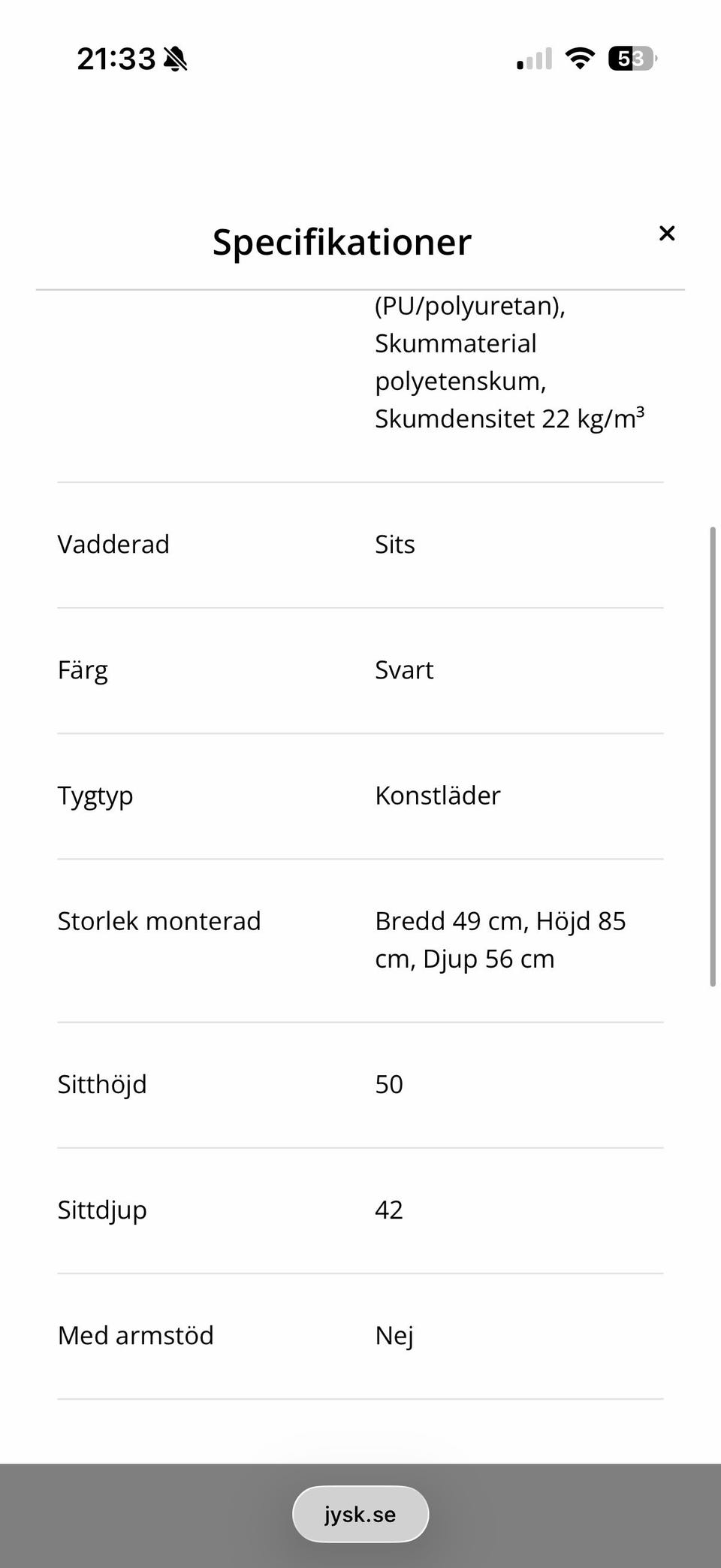Select the Sittdjup value 42
This screenshot has width=721, height=1568.
tap(389, 1210)
